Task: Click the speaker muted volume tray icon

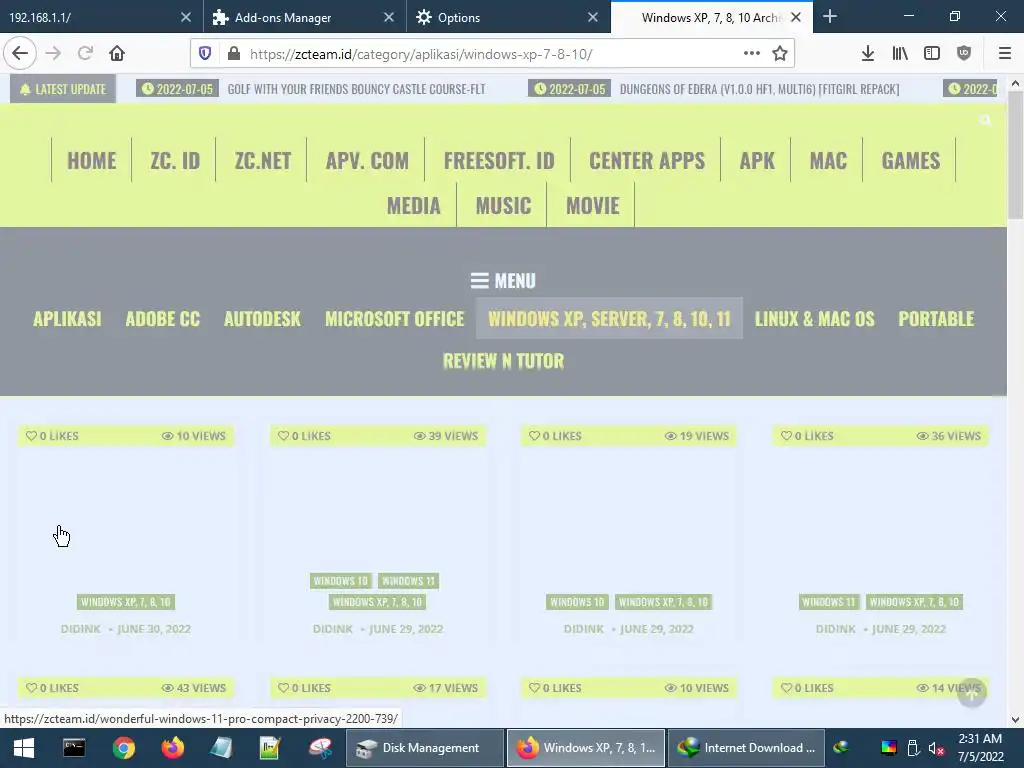Action: 936,748
